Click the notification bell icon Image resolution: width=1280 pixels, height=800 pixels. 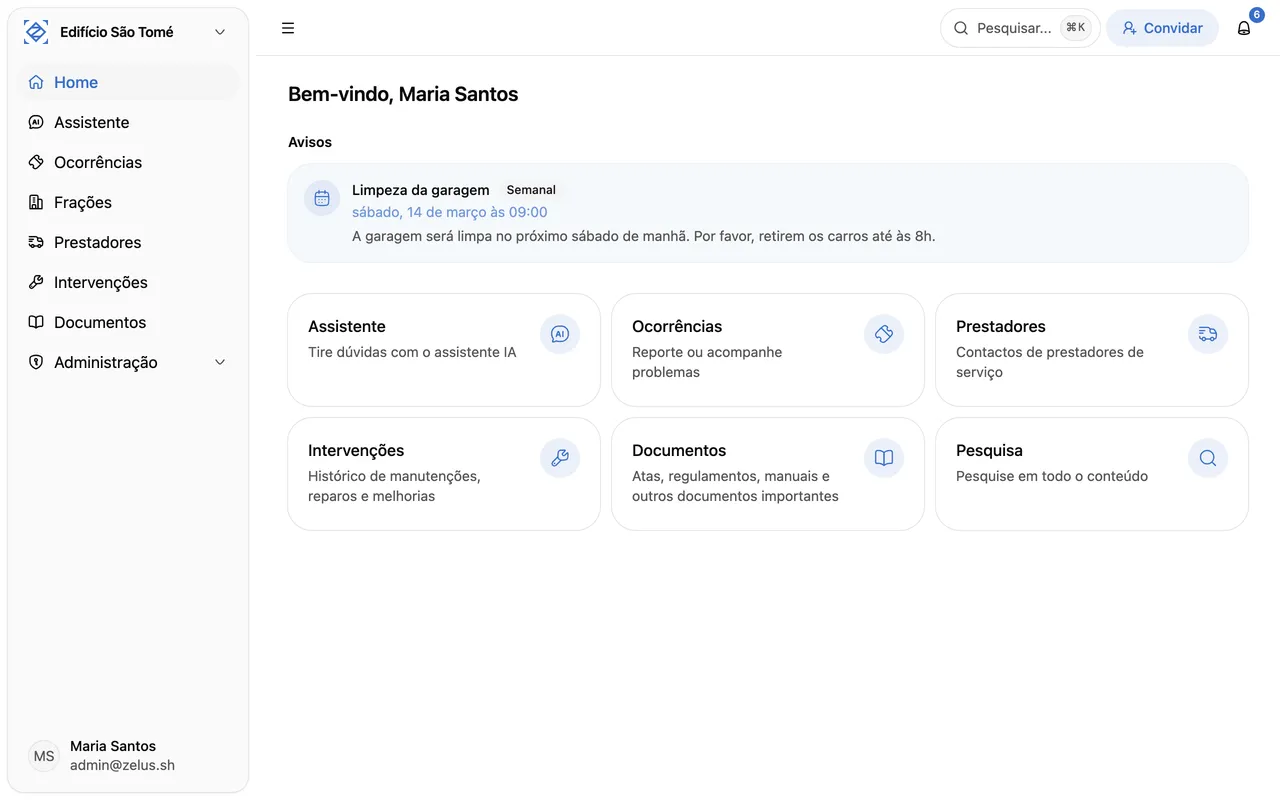click(1244, 28)
